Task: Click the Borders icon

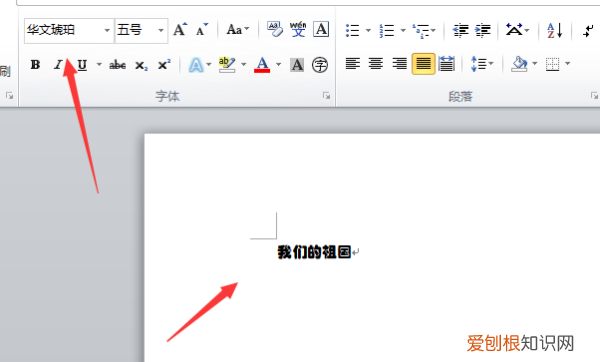Action: click(552, 64)
